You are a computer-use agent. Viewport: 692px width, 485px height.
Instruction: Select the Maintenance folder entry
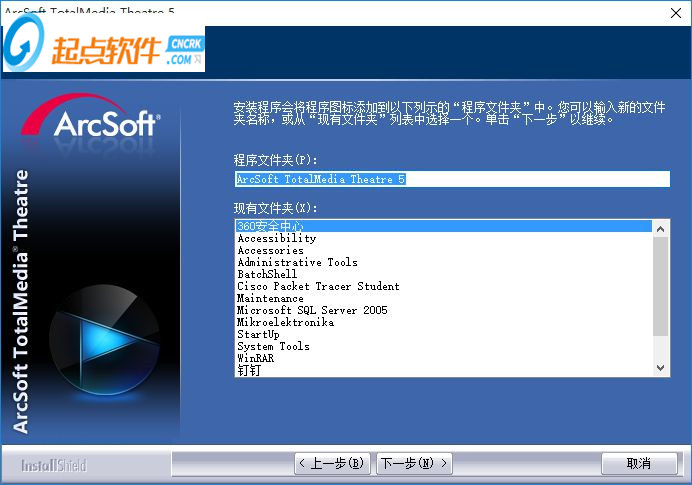tap(443, 298)
